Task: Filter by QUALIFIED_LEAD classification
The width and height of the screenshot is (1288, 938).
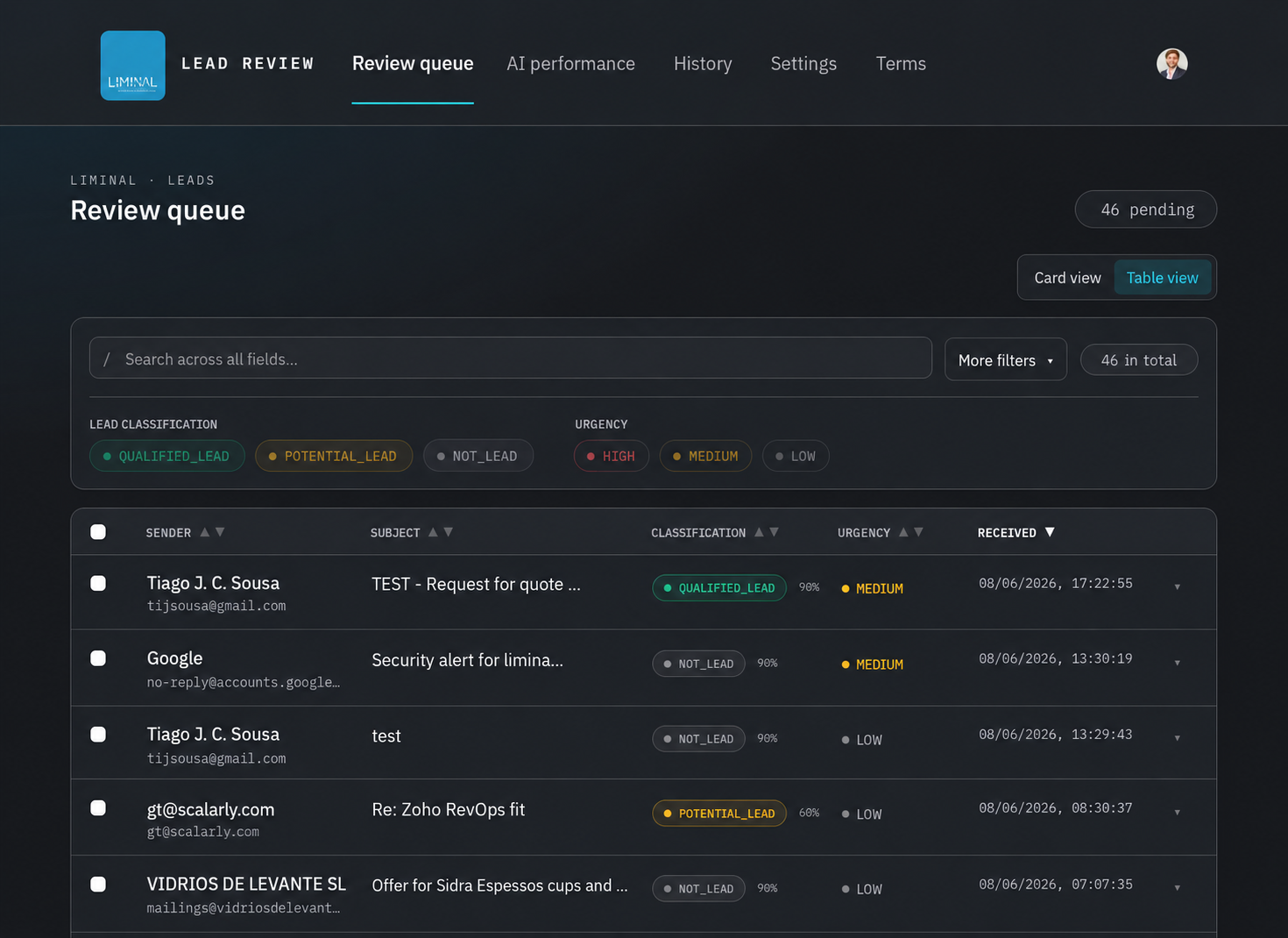Action: pyautogui.click(x=166, y=456)
